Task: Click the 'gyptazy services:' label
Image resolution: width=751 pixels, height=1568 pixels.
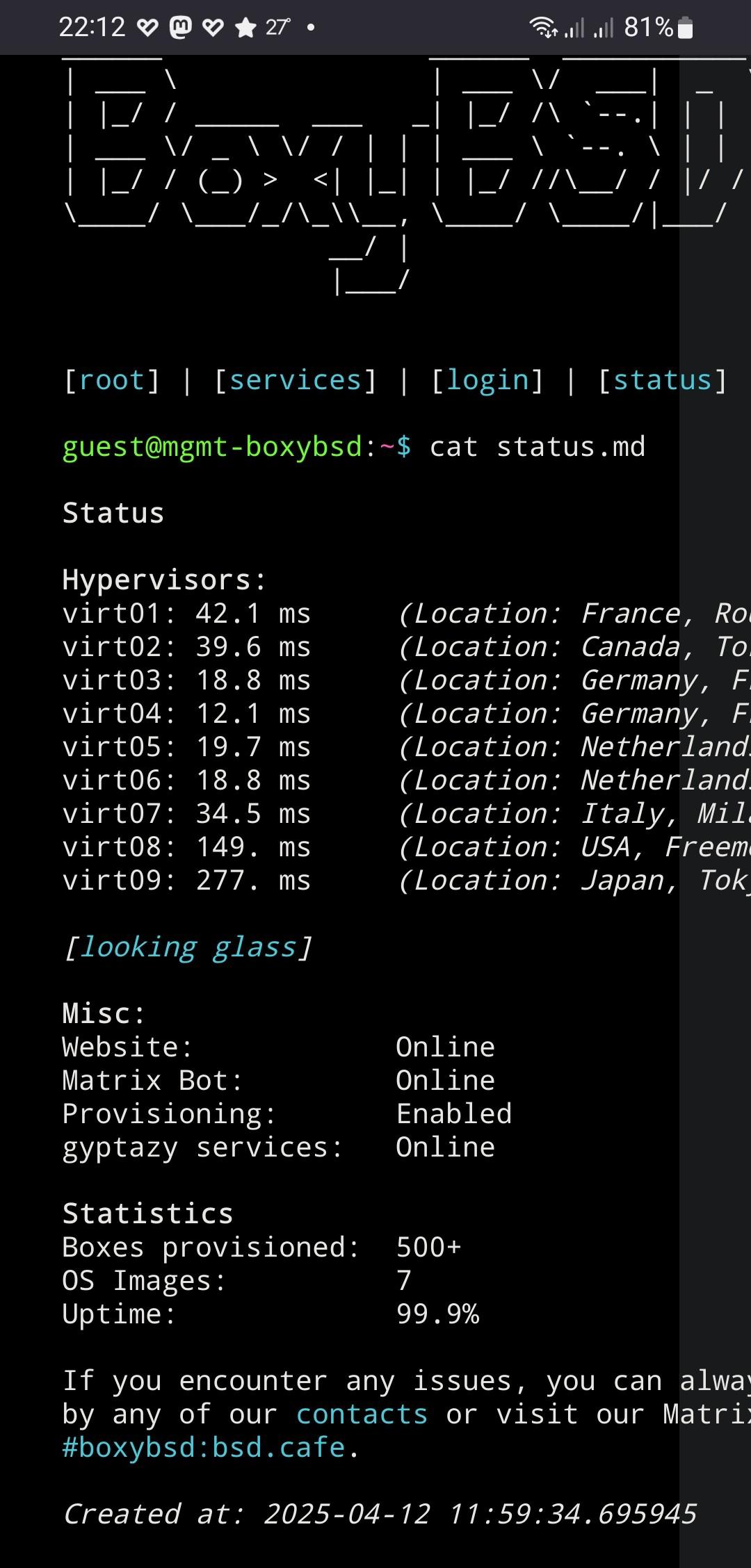Action: tap(202, 1148)
